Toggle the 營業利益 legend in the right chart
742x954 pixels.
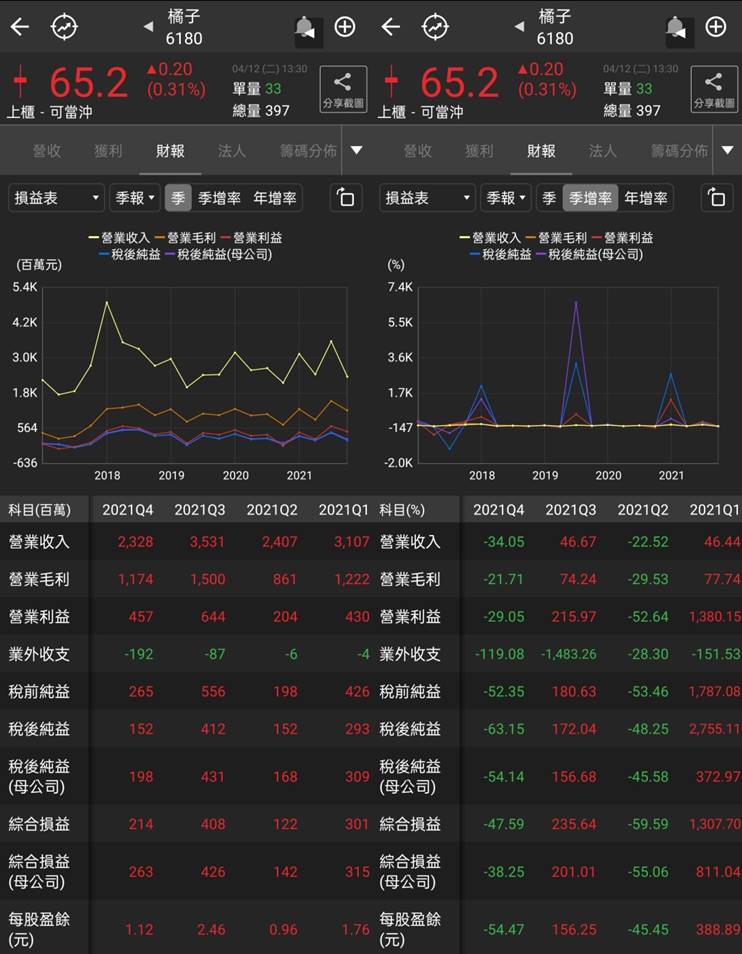[x=622, y=238]
